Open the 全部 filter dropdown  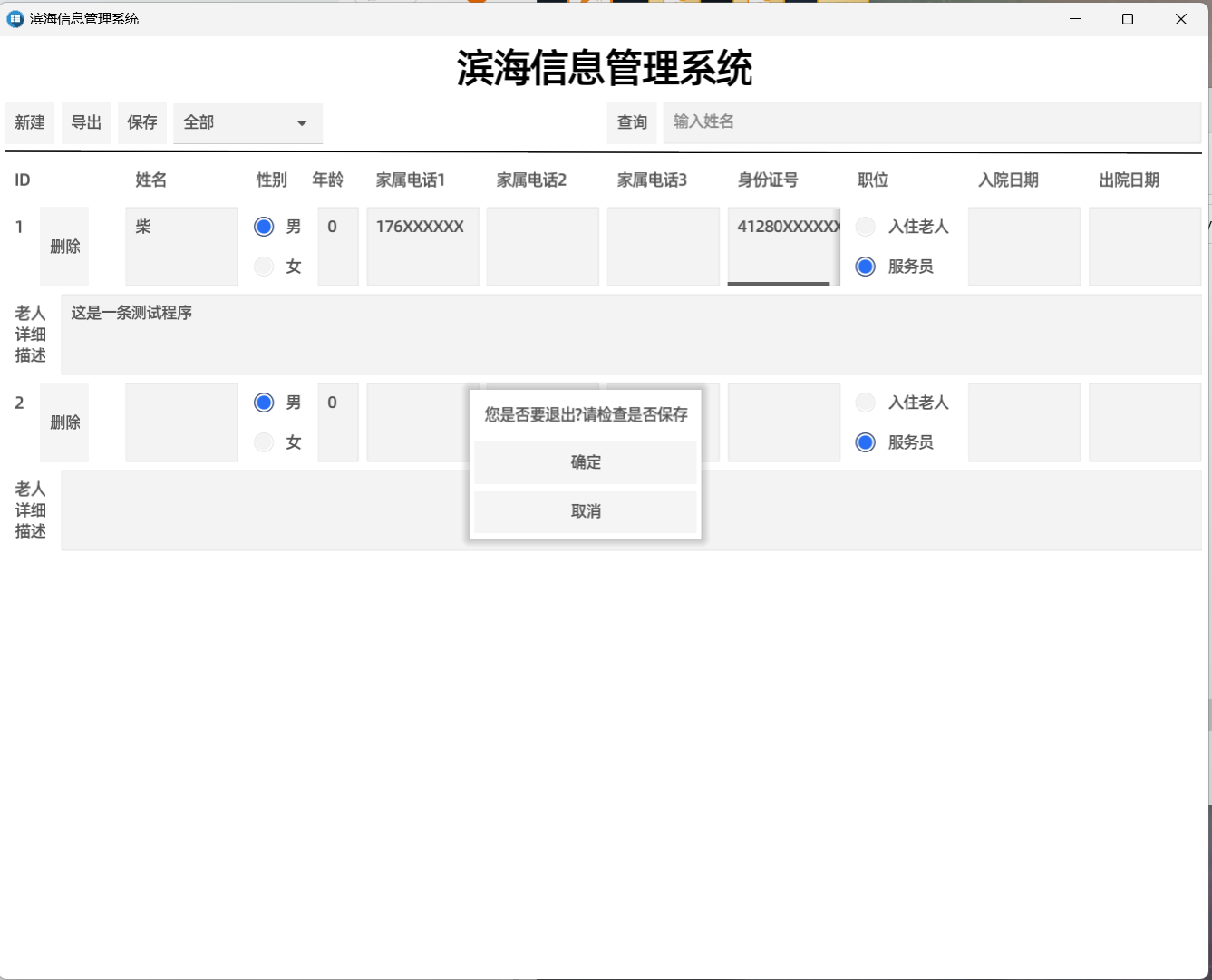pos(247,122)
